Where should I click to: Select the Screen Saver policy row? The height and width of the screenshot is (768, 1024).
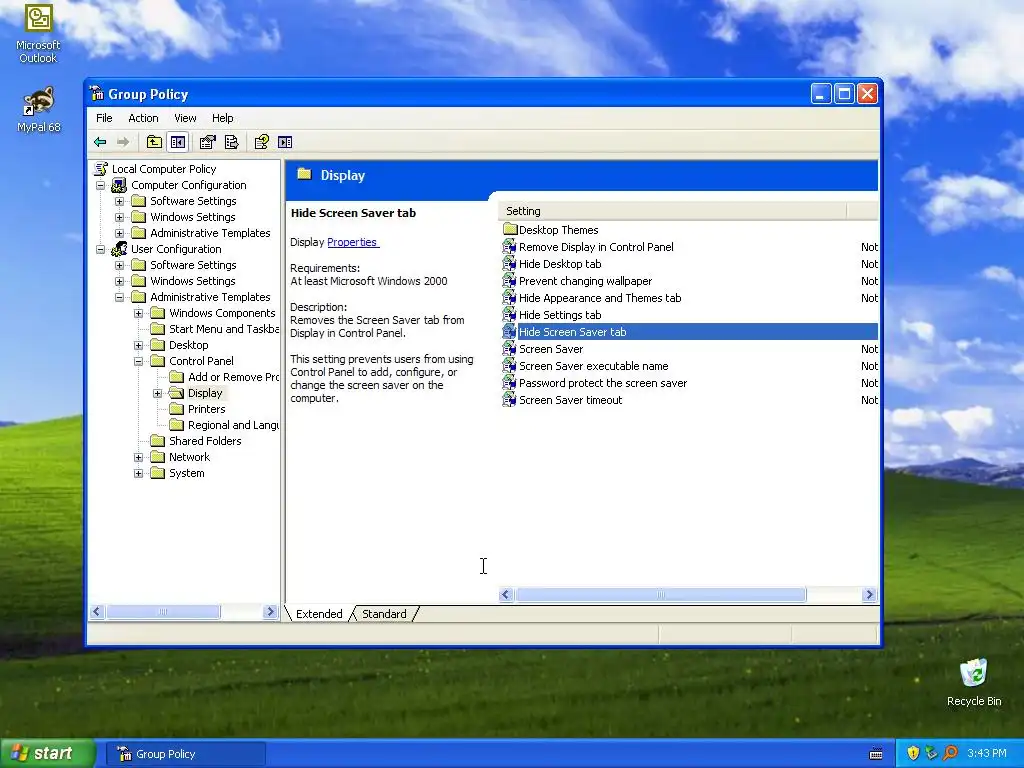click(x=690, y=349)
